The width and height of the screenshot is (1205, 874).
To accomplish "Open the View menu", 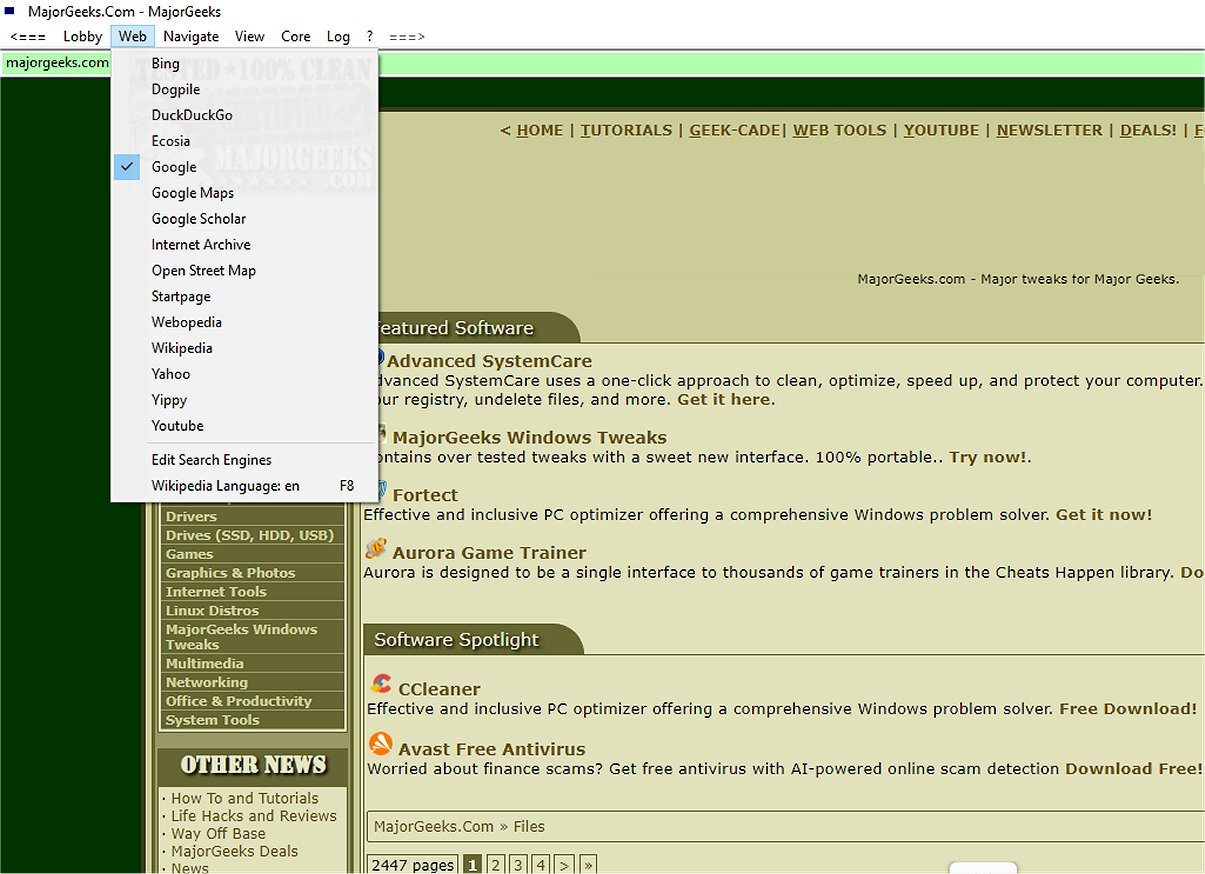I will [250, 36].
